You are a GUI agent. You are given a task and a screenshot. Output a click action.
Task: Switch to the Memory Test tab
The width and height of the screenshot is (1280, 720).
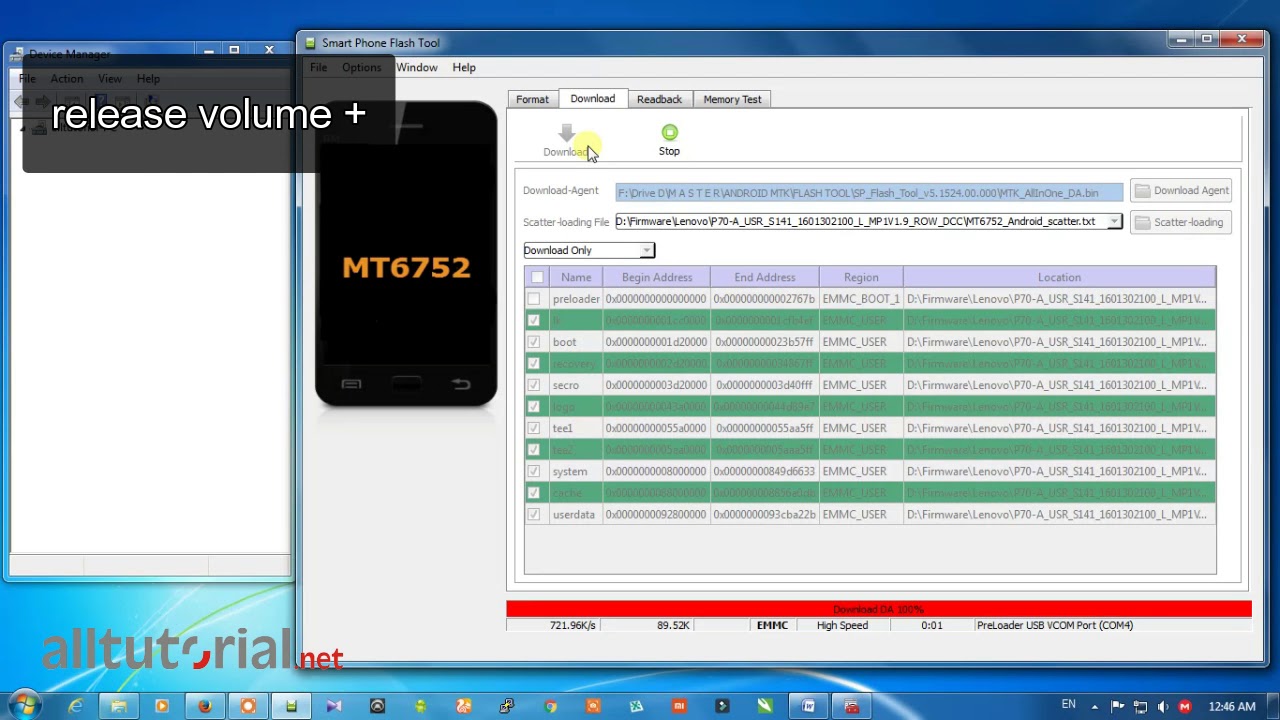pos(732,99)
